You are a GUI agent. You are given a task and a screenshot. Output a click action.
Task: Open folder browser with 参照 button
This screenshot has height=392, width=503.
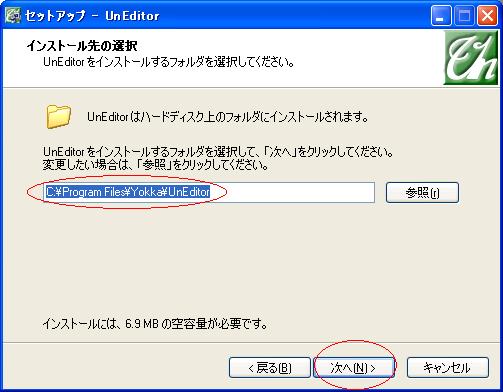[x=422, y=192]
